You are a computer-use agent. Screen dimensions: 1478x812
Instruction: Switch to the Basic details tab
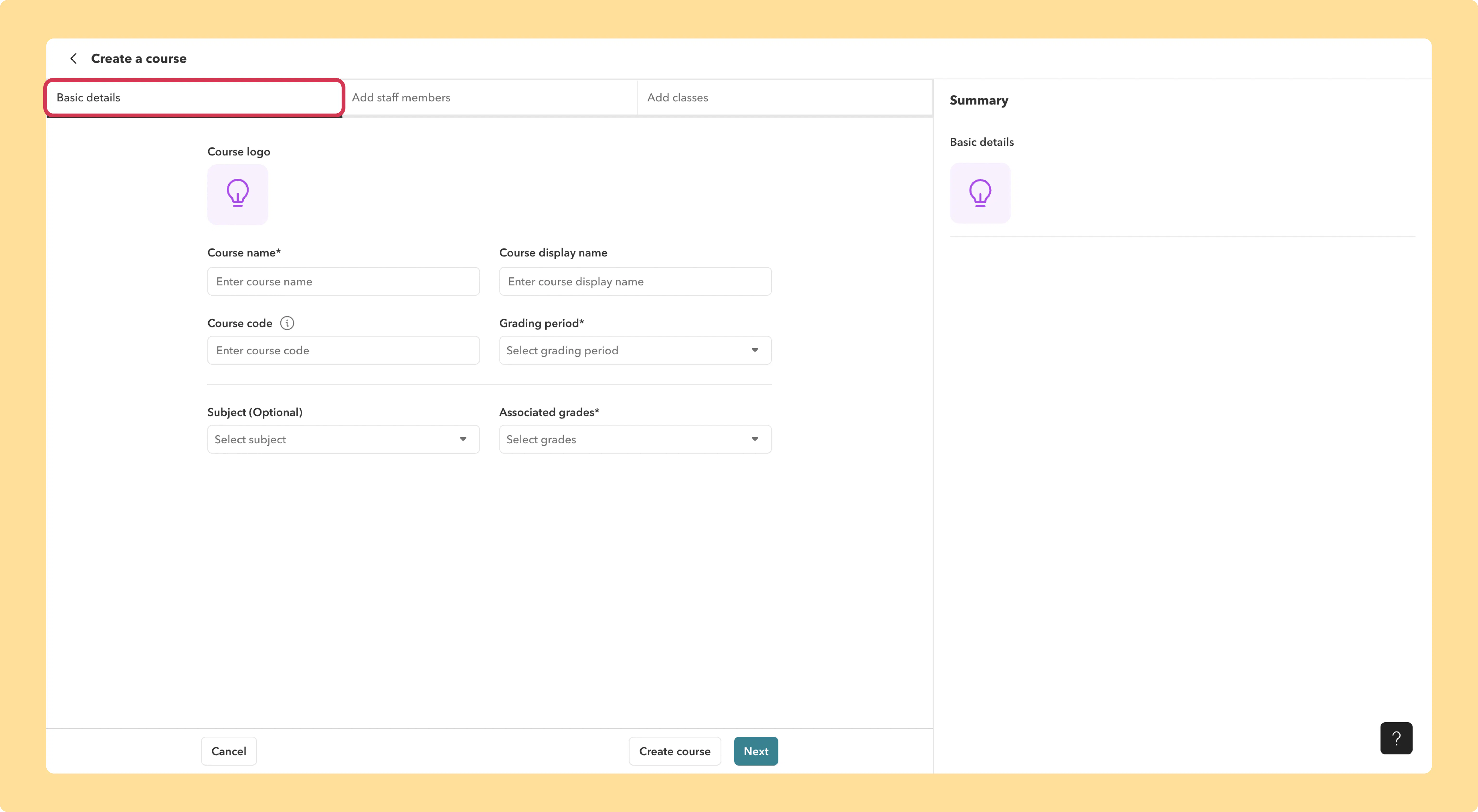click(195, 98)
